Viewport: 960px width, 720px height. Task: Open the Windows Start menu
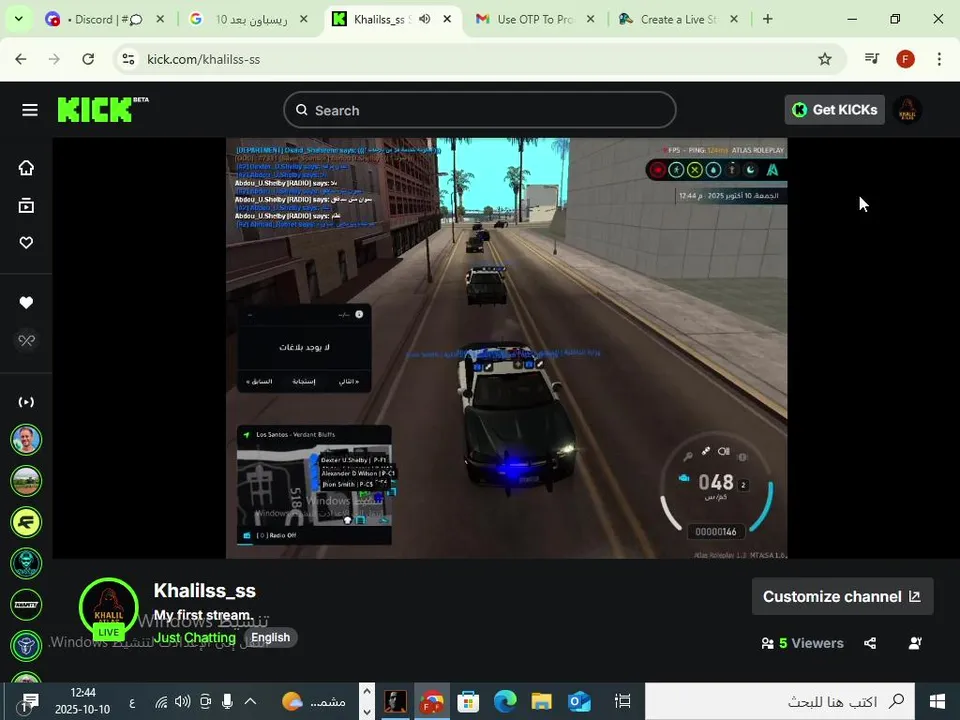pyautogui.click(x=937, y=702)
